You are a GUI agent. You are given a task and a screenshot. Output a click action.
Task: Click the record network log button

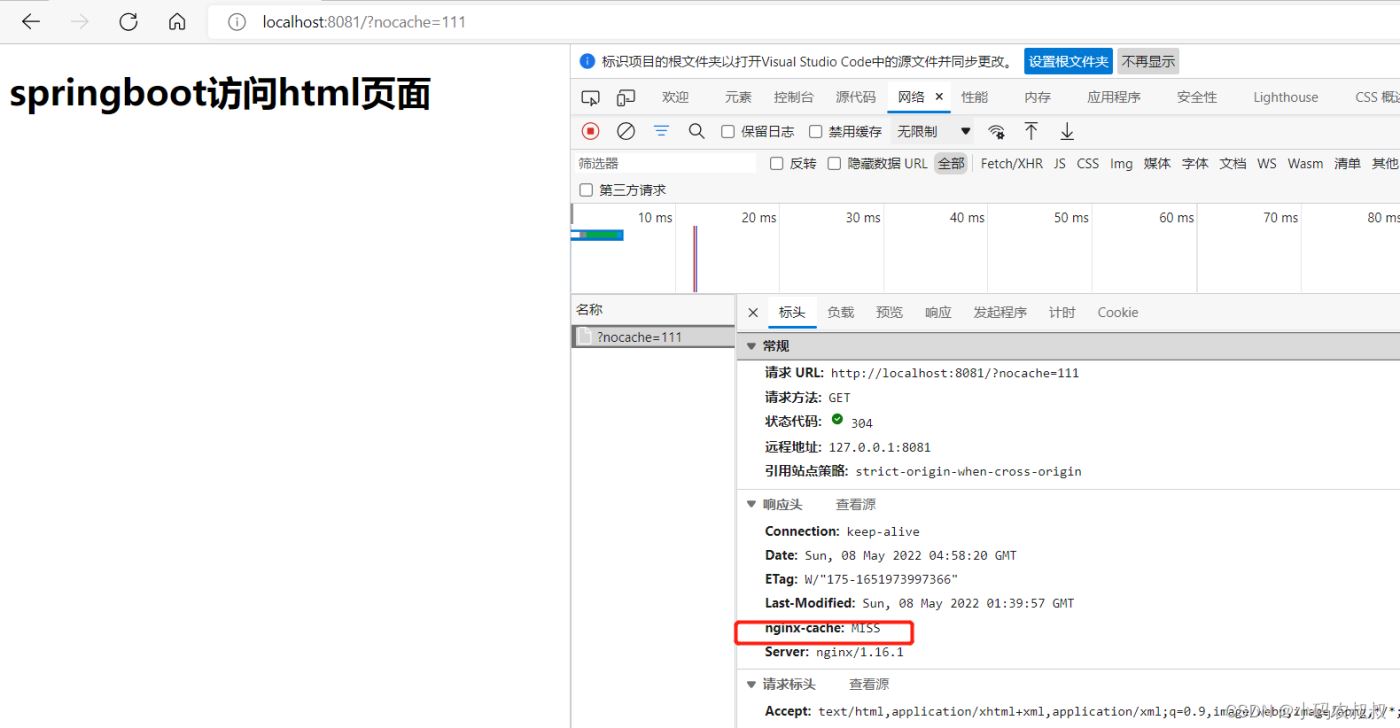point(590,131)
